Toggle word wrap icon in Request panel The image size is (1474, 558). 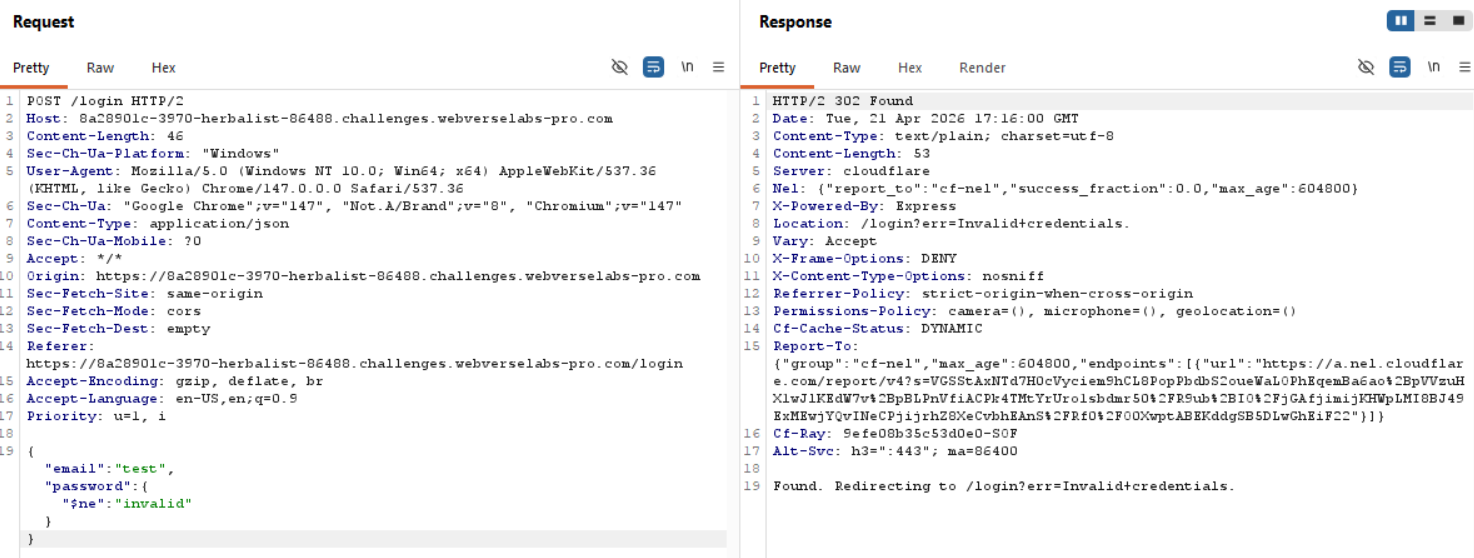653,67
